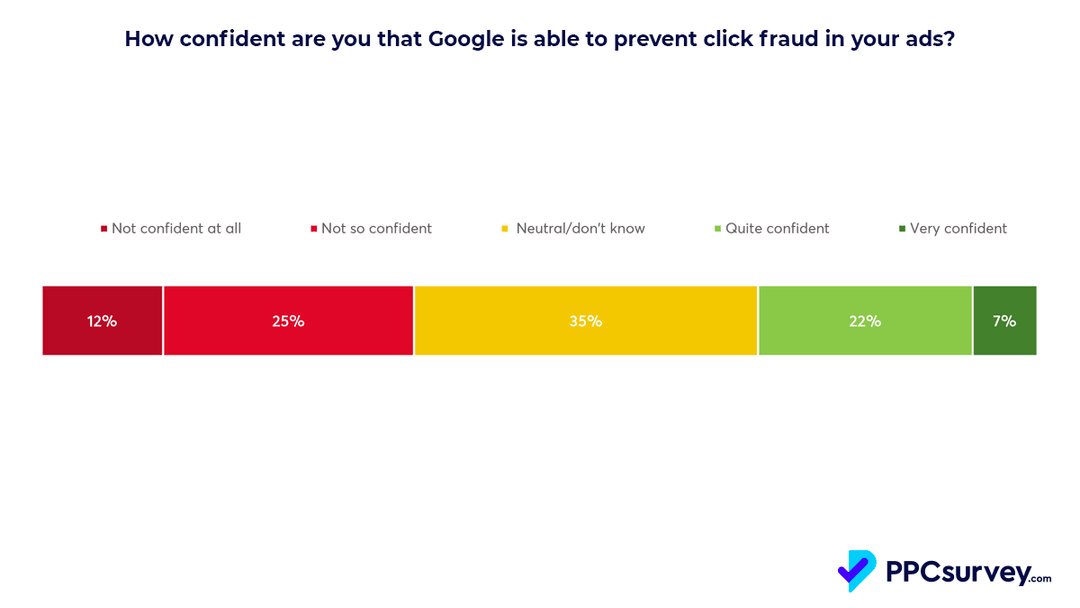This screenshot has width=1080, height=608.
Task: Click the 35% data label text
Action: (586, 322)
